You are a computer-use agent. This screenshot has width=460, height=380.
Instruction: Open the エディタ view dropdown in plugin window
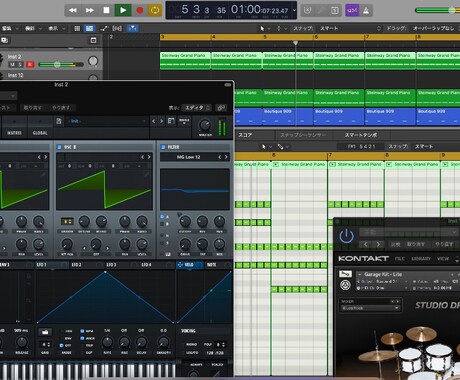coord(197,108)
